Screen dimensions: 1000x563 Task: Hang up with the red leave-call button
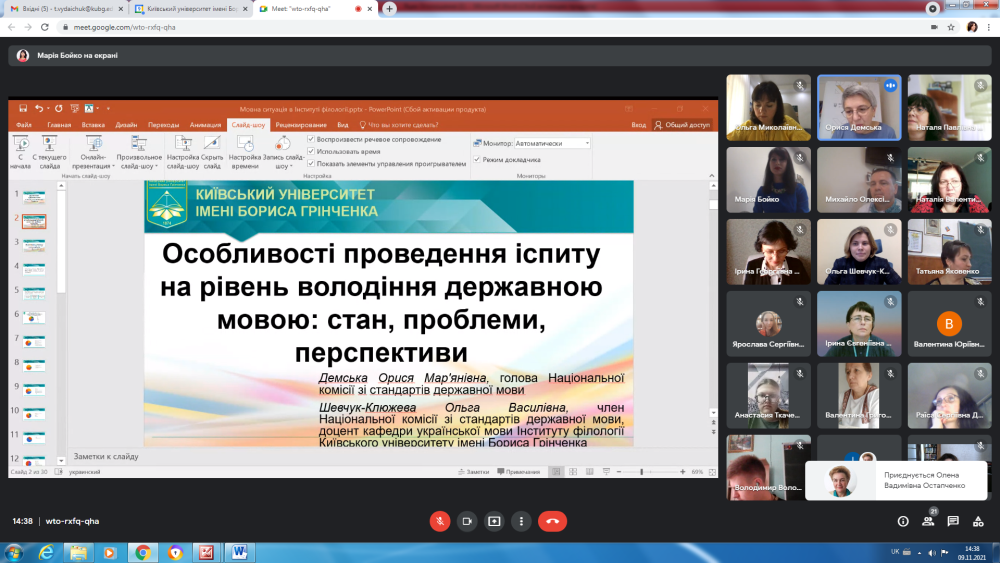pyautogui.click(x=552, y=521)
